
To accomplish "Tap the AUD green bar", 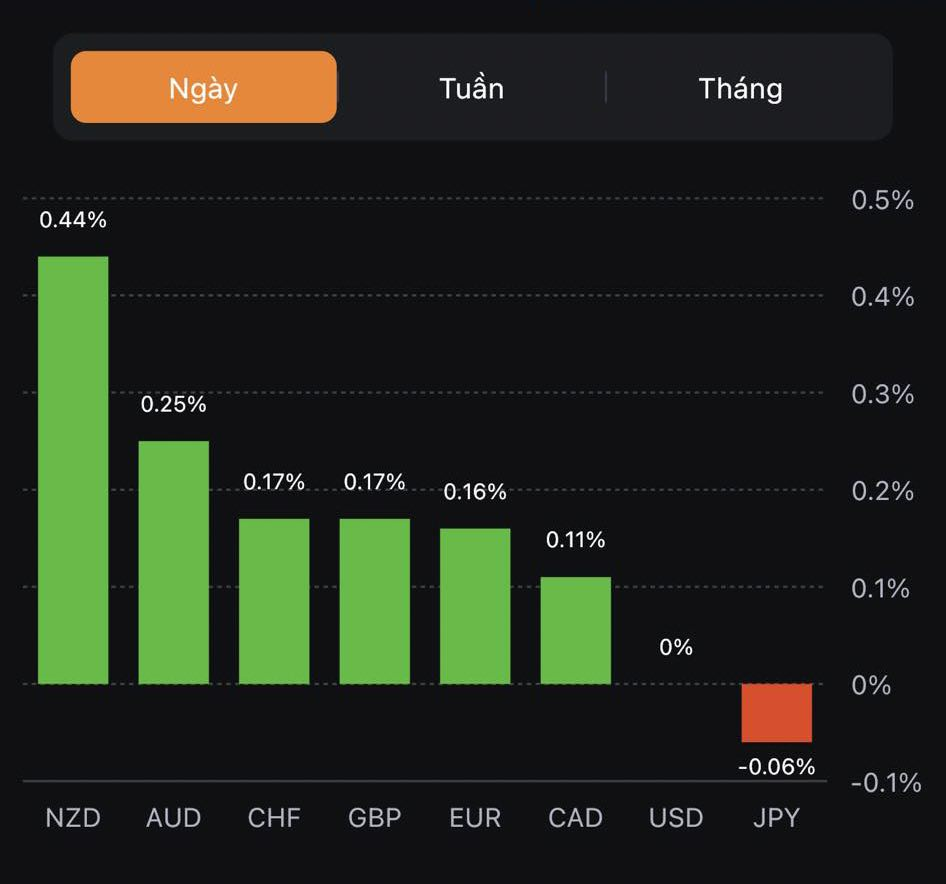I will pos(174,562).
